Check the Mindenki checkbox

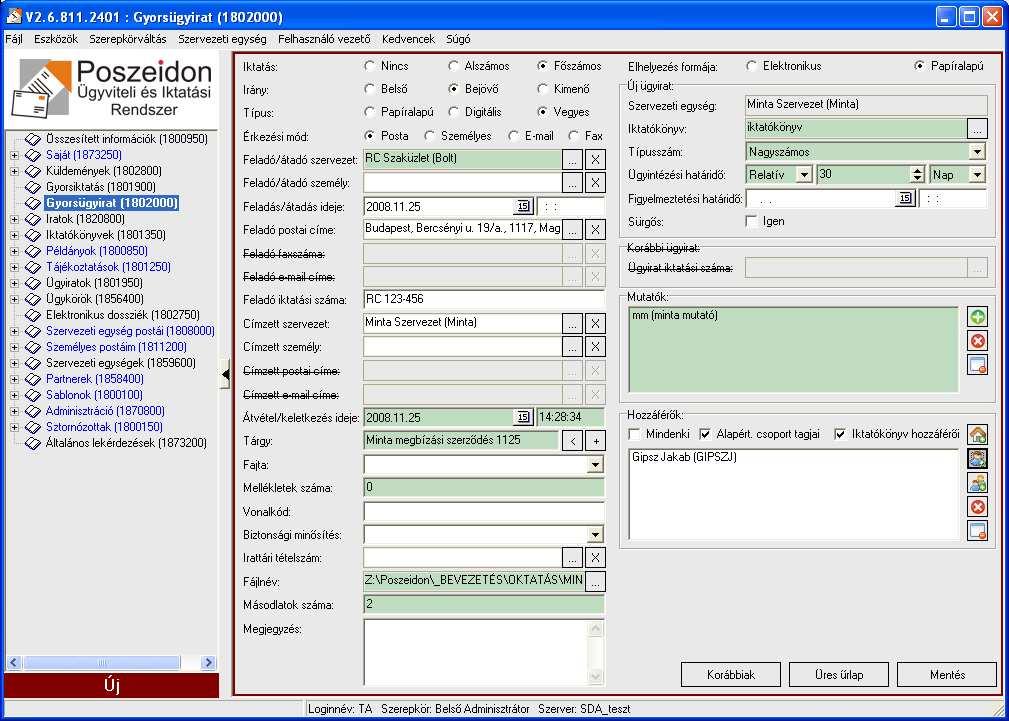pos(634,434)
